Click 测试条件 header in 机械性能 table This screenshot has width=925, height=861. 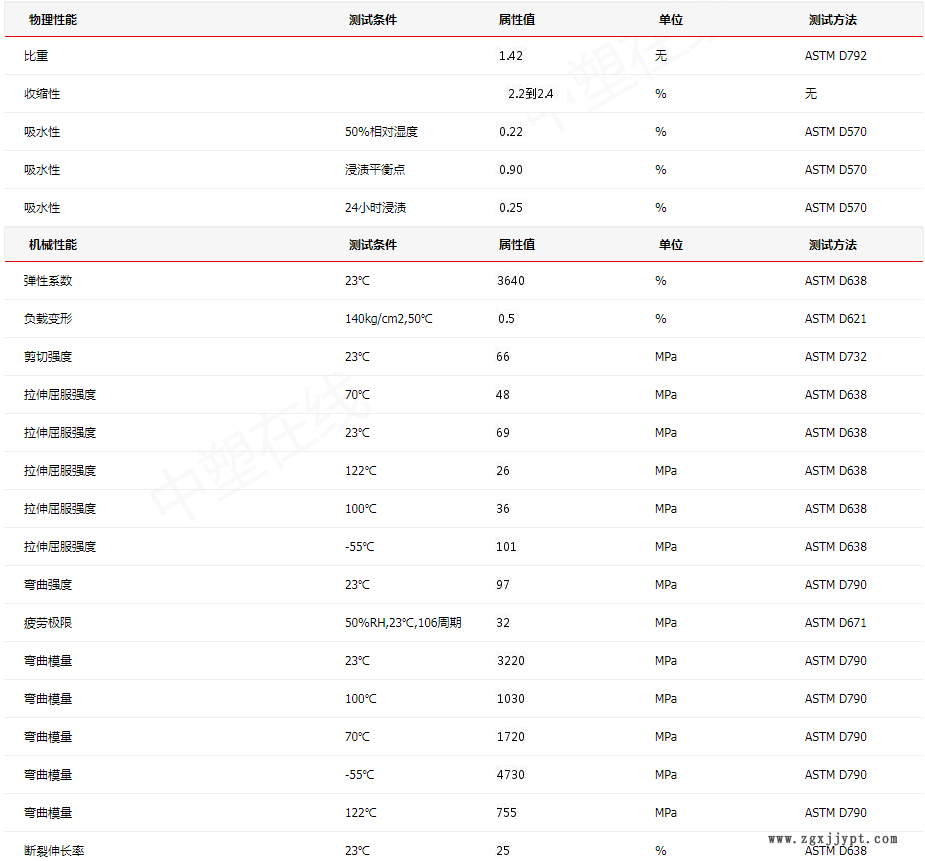pyautogui.click(x=373, y=245)
